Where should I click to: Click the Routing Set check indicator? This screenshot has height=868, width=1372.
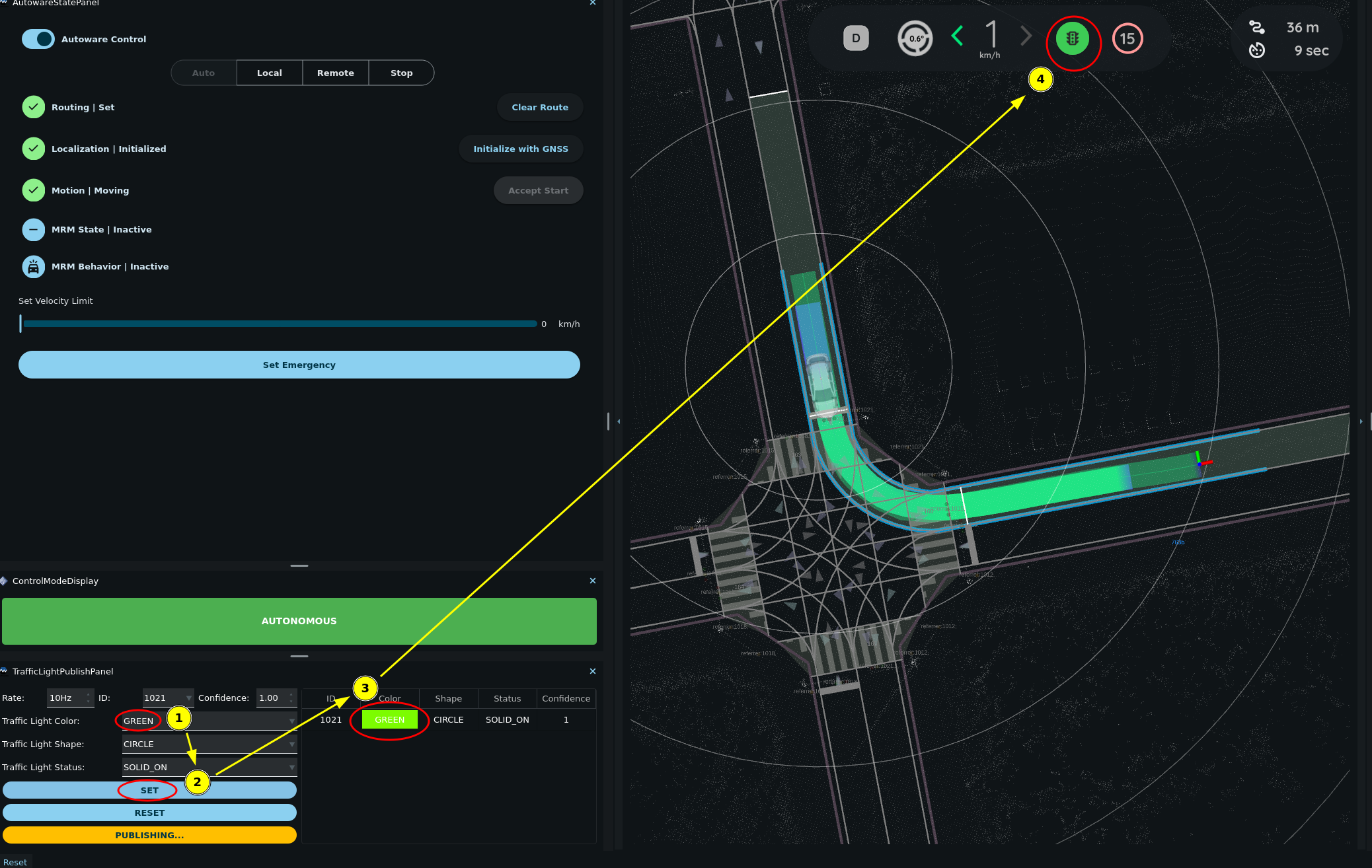(34, 107)
